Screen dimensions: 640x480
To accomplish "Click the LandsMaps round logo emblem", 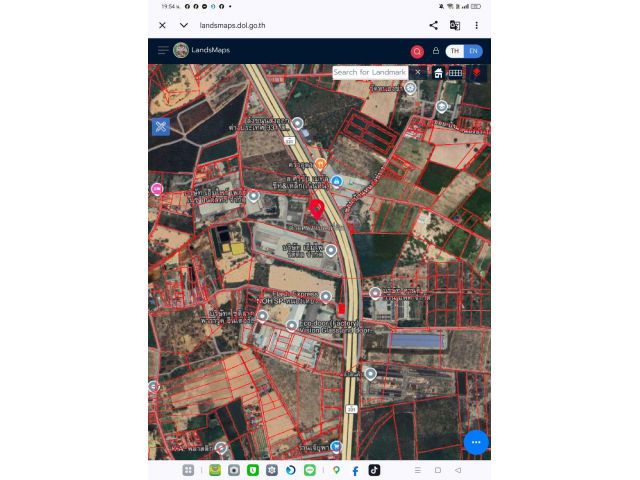I will 180,50.
